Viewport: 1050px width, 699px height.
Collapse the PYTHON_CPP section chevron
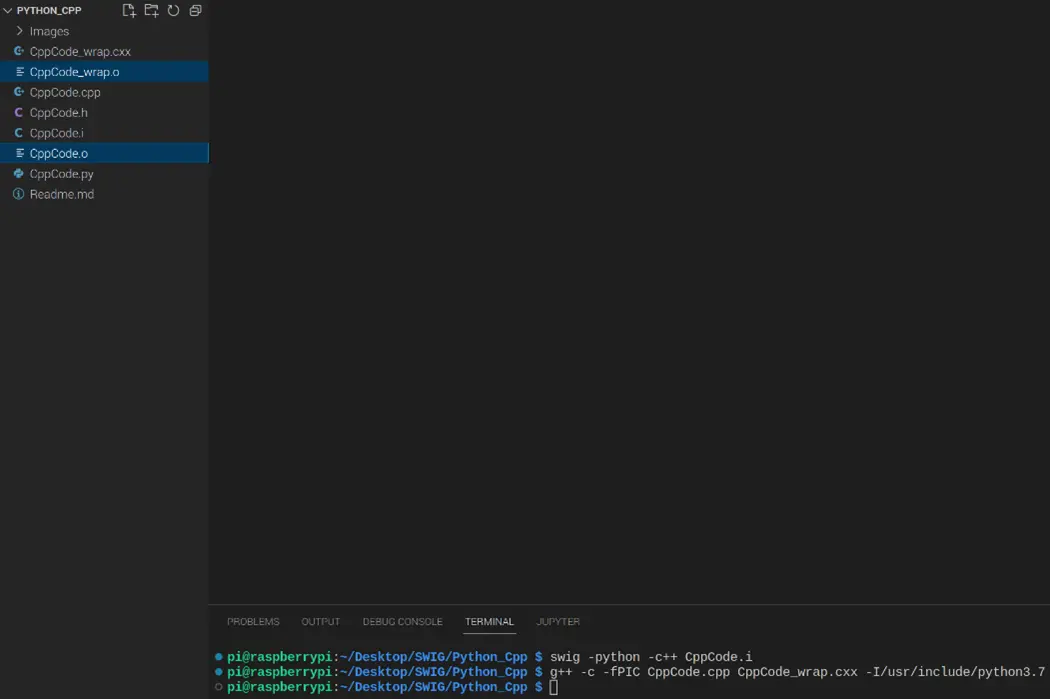pos(8,11)
